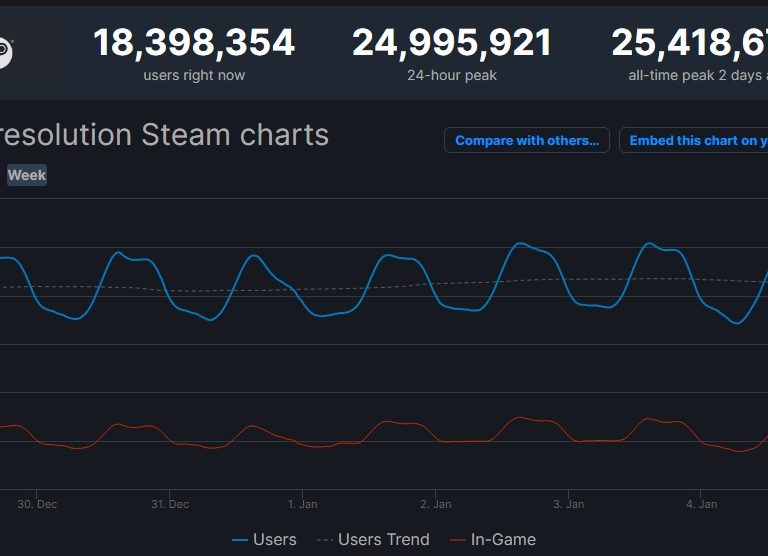Click the users right now count

[194, 43]
